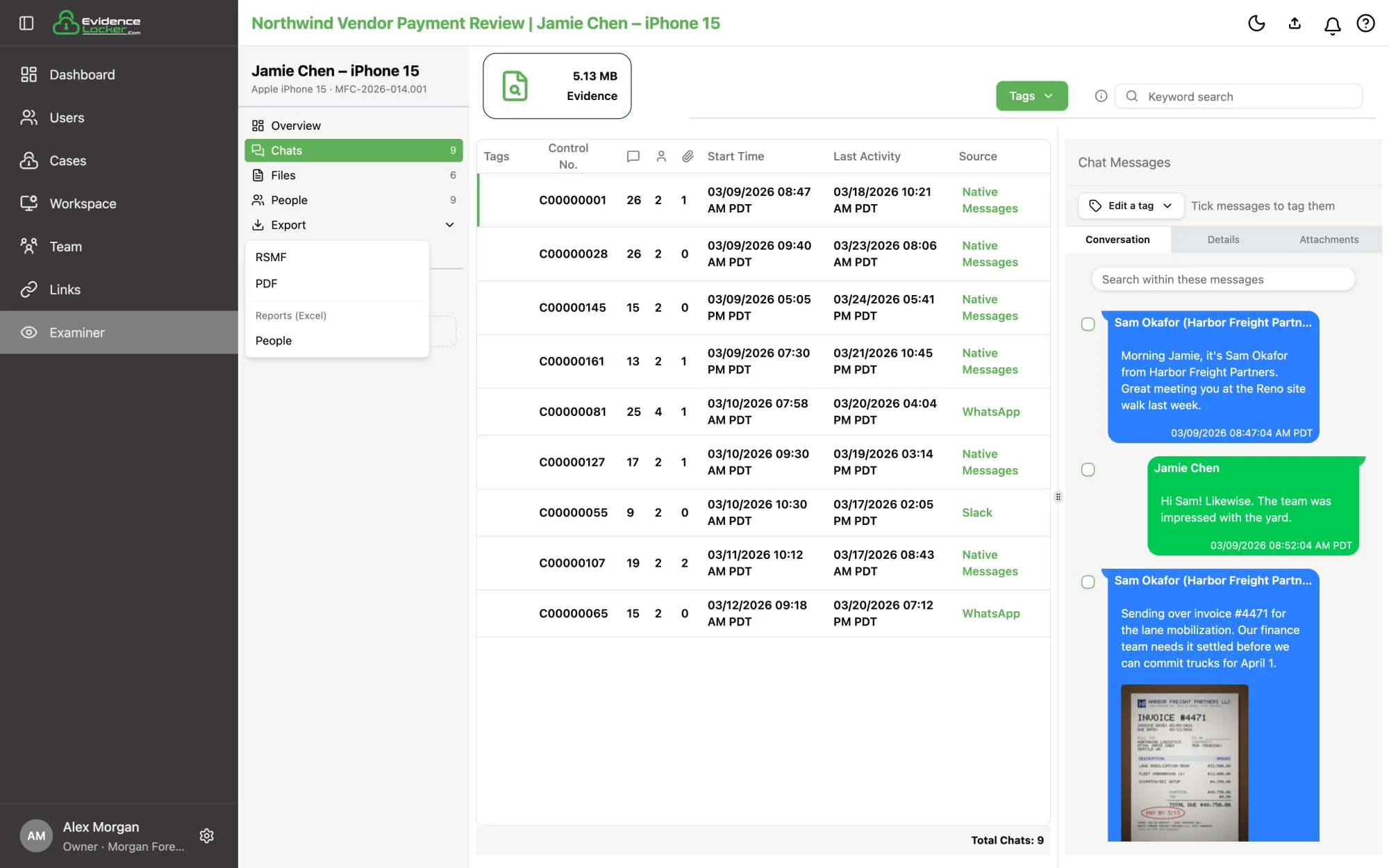Sort by participants column icon
1389x868 pixels.
click(x=661, y=156)
